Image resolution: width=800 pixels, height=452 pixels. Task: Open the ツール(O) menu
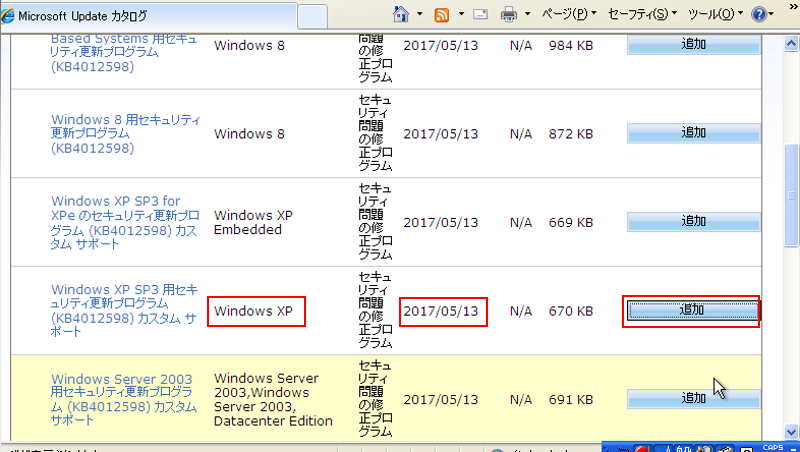click(715, 14)
